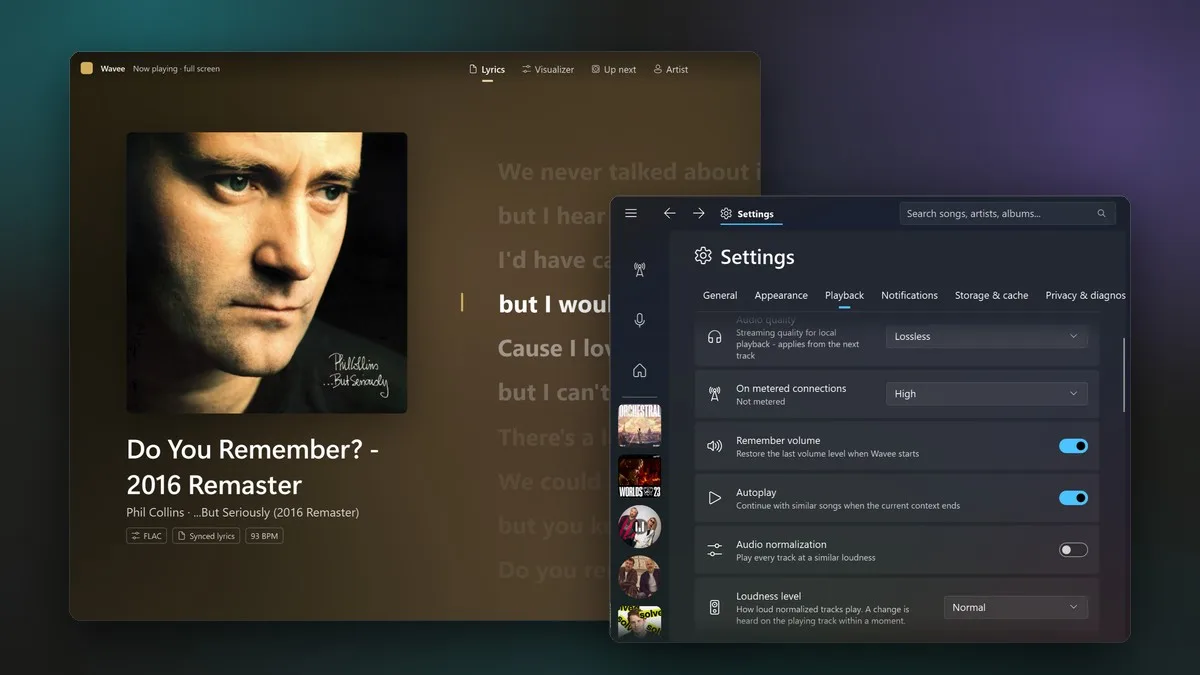
Task: Focus the Search songs, artists, albums field
Action: (1007, 213)
